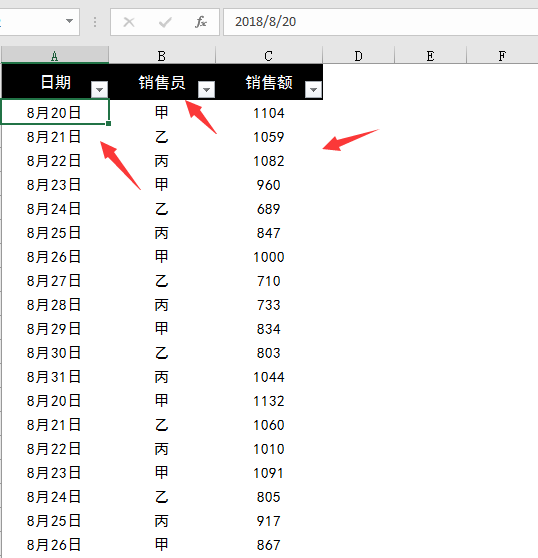Select the cell with value 867
Screen dimensions: 538x558
click(269, 544)
